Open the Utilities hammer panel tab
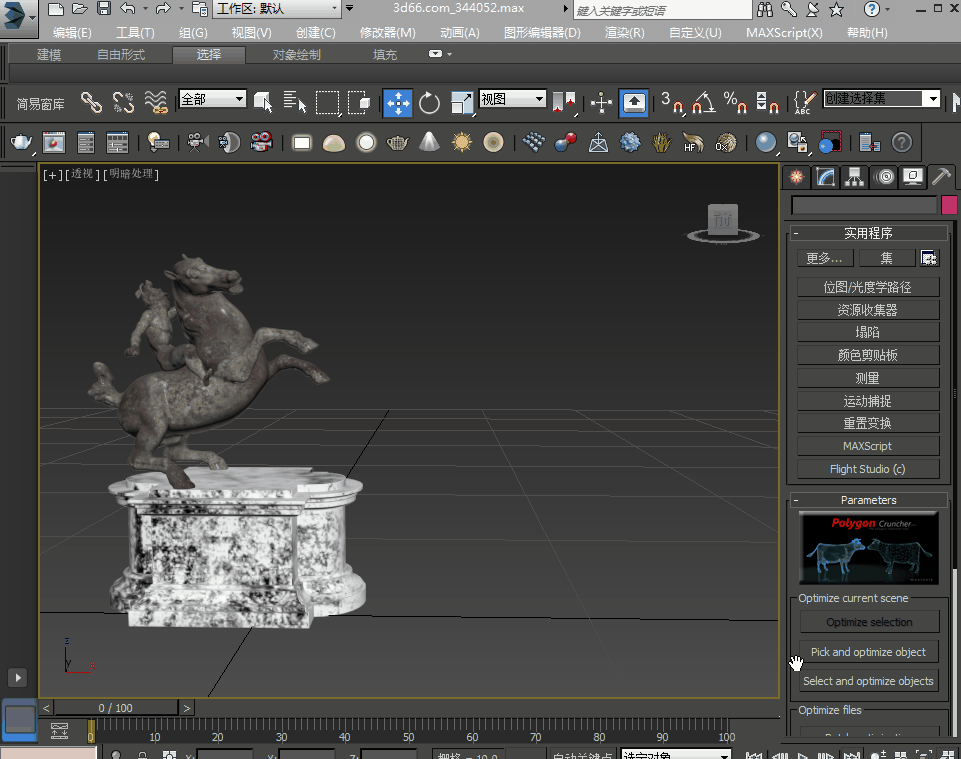The image size is (961, 759). (x=941, y=177)
